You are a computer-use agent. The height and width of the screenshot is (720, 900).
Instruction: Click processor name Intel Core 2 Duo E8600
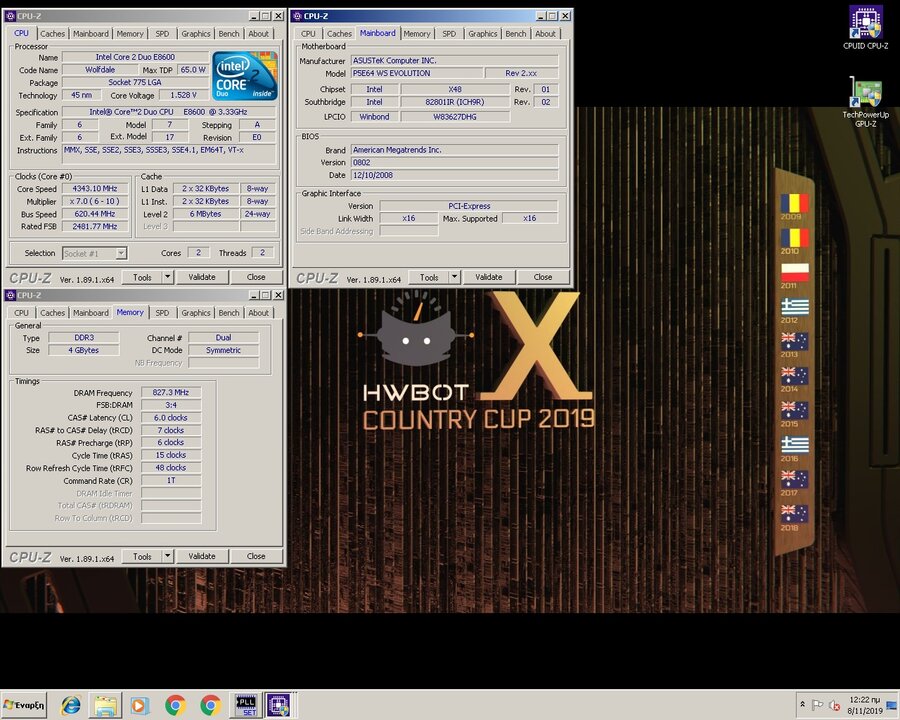[135, 57]
